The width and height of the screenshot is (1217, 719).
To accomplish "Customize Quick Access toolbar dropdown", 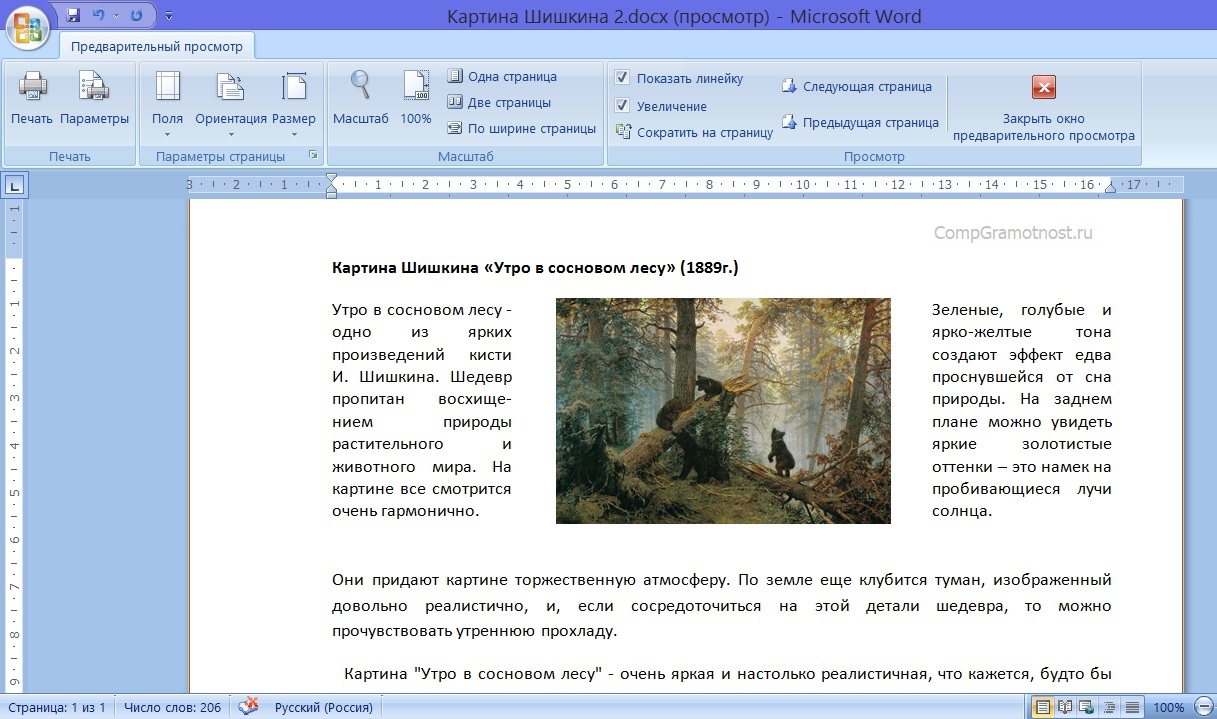I will coord(168,17).
